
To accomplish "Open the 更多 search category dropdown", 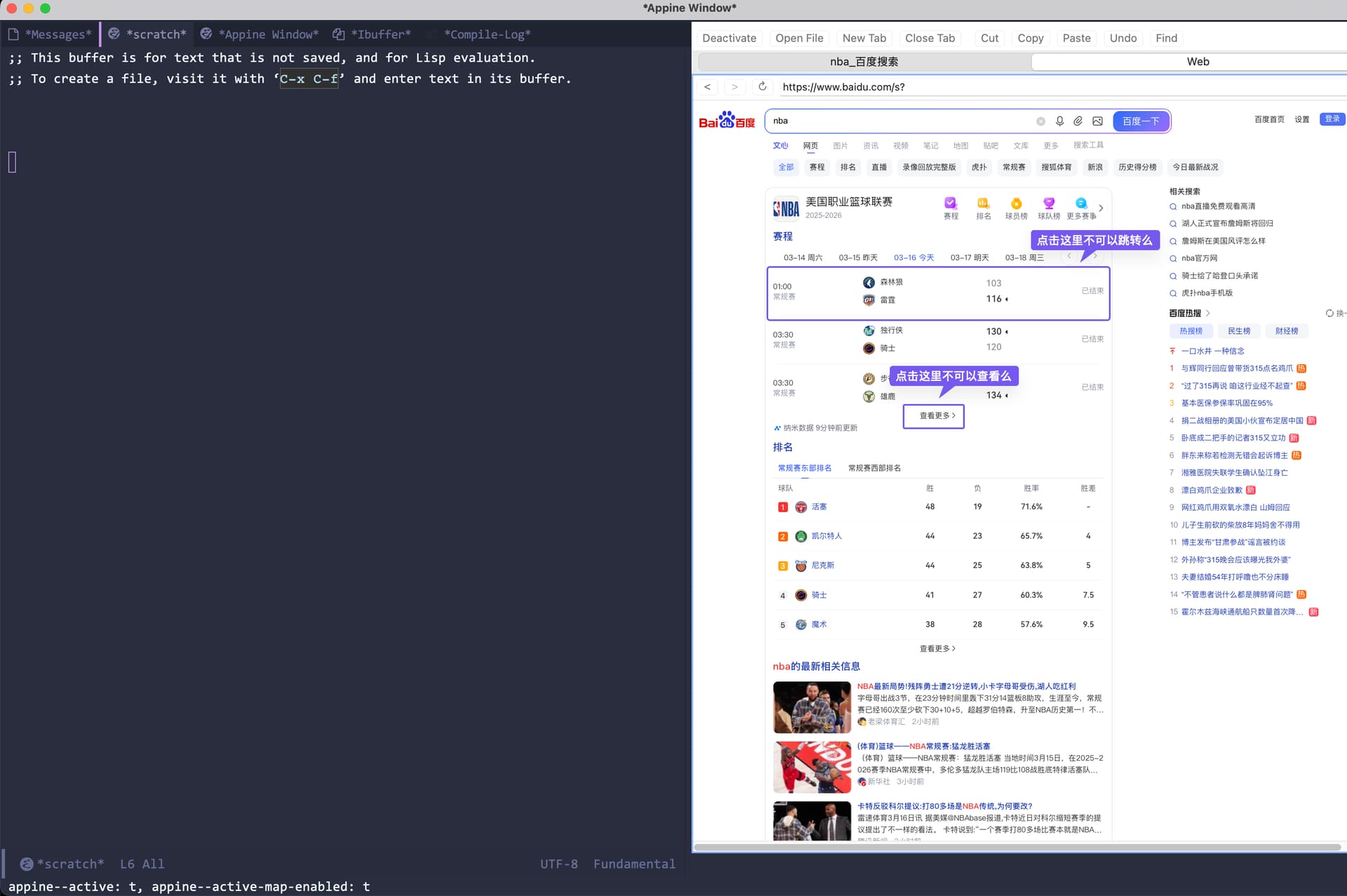I will click(x=1050, y=146).
